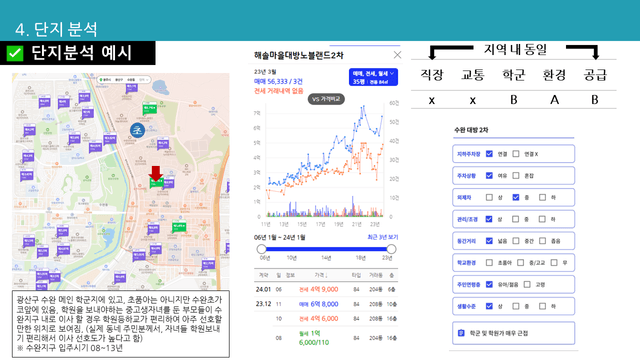
Task: Check the 외제차 상 checkbox
Action: [489, 197]
